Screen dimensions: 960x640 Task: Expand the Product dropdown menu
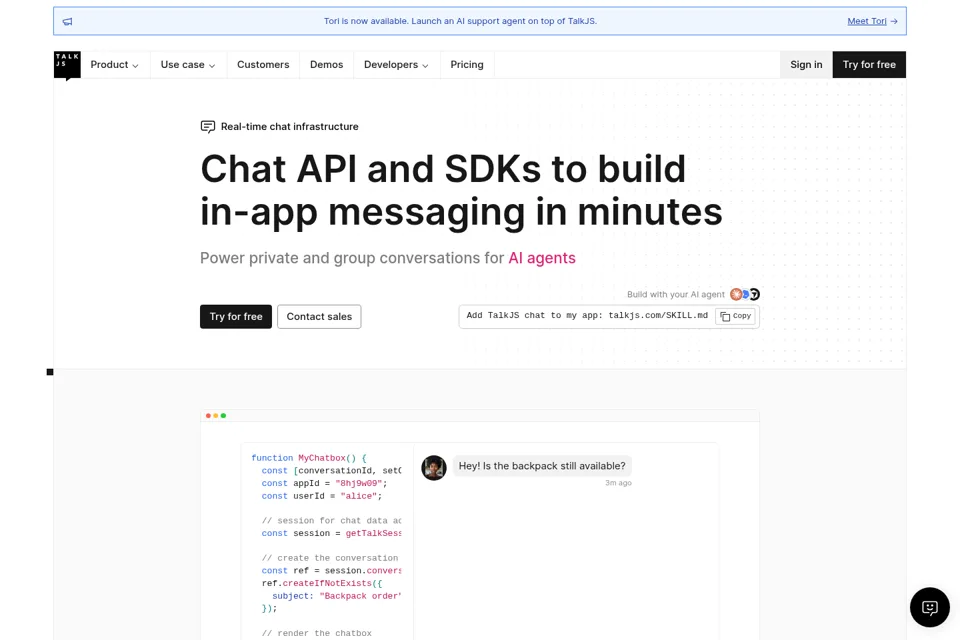114,65
